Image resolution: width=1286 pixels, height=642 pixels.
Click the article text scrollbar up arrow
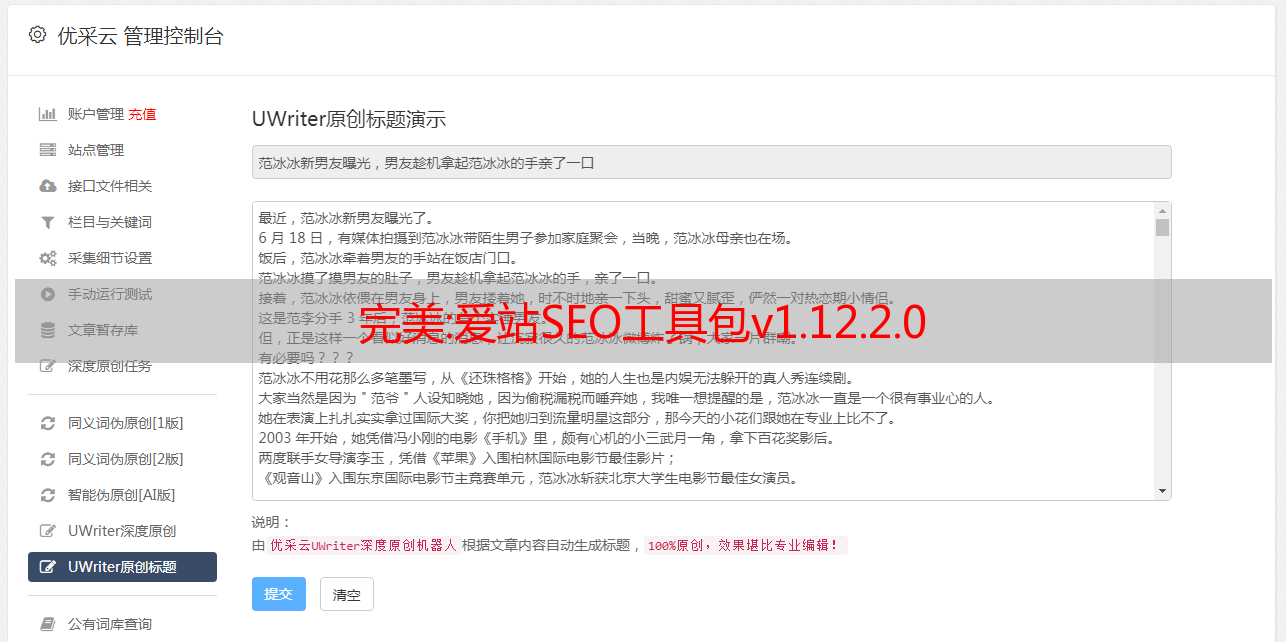pyautogui.click(x=1162, y=211)
